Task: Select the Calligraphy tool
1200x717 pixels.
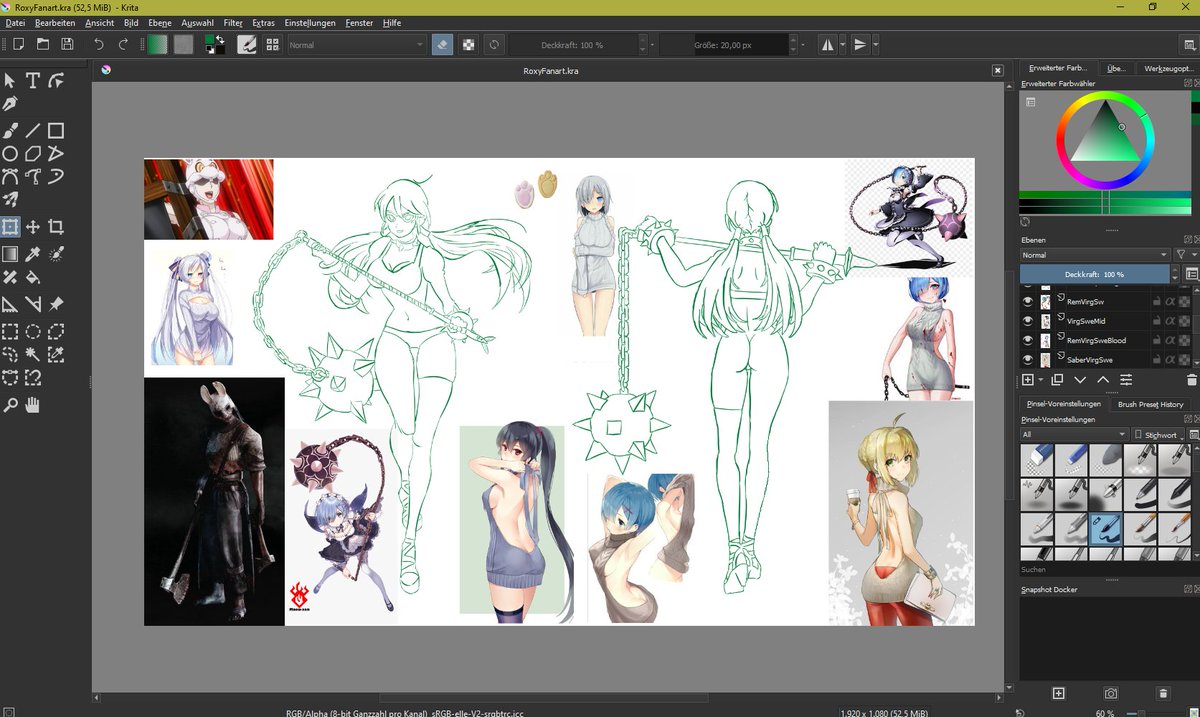Action: point(10,103)
